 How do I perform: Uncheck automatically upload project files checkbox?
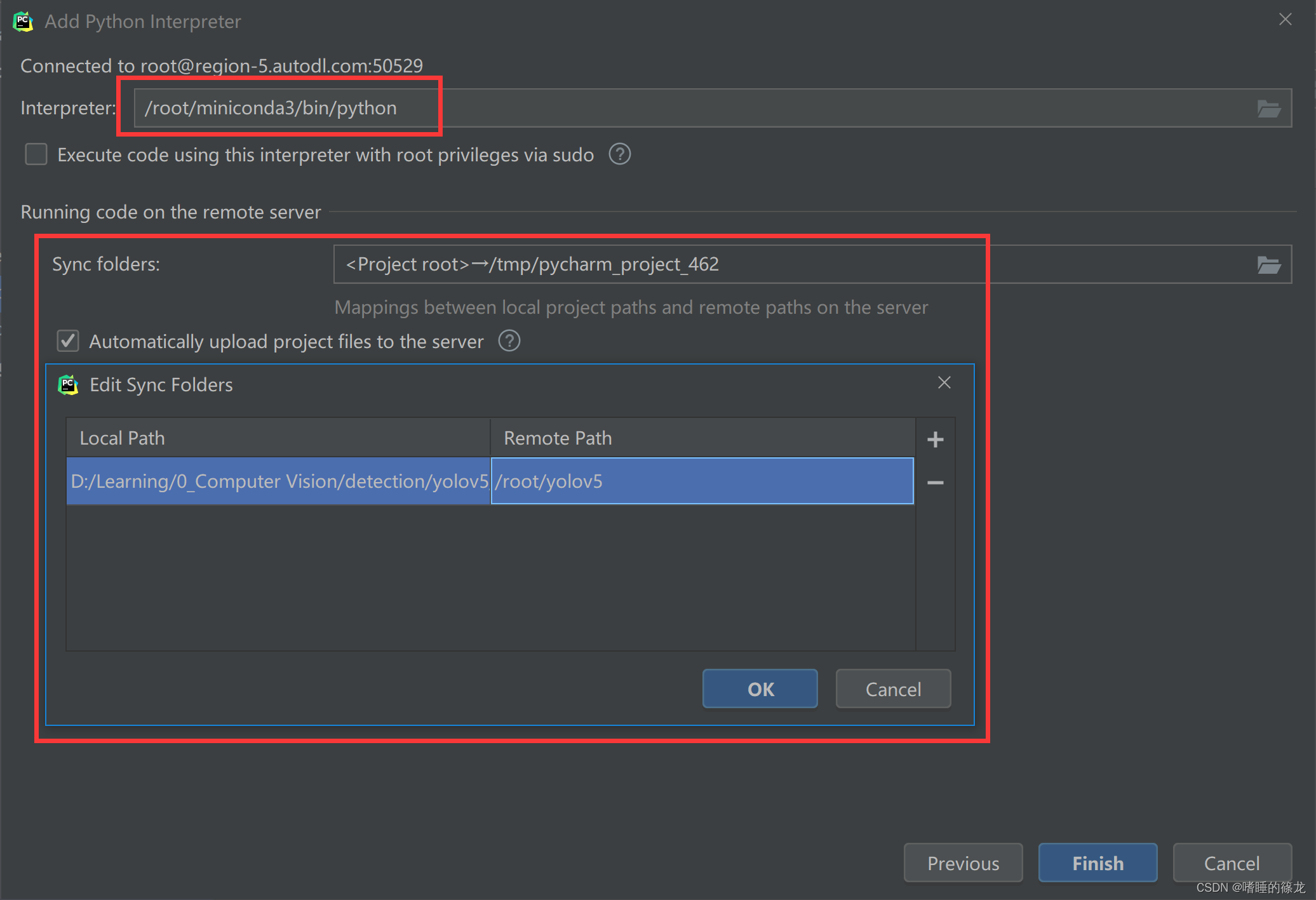(68, 341)
